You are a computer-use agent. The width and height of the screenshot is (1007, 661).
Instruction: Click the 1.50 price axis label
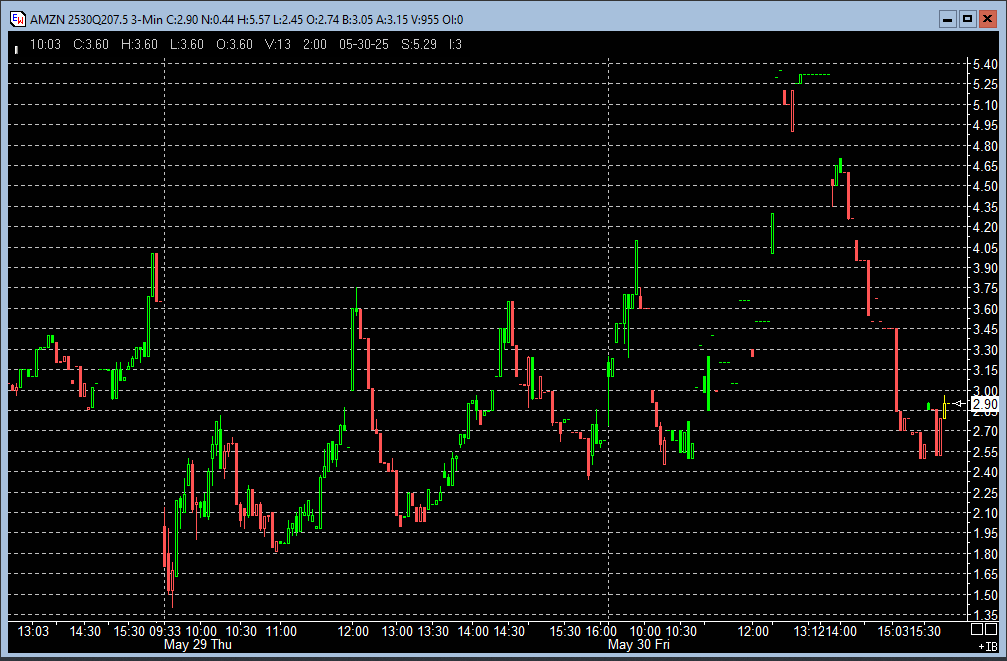[x=985, y=595]
